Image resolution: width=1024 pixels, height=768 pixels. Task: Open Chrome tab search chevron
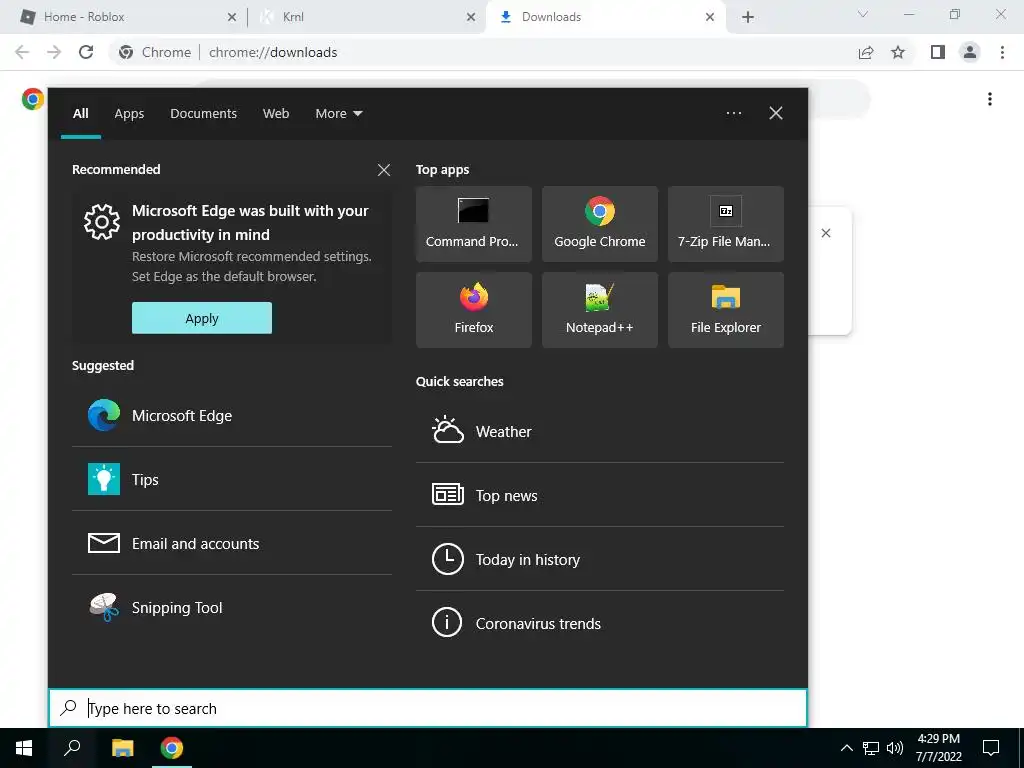tap(863, 14)
